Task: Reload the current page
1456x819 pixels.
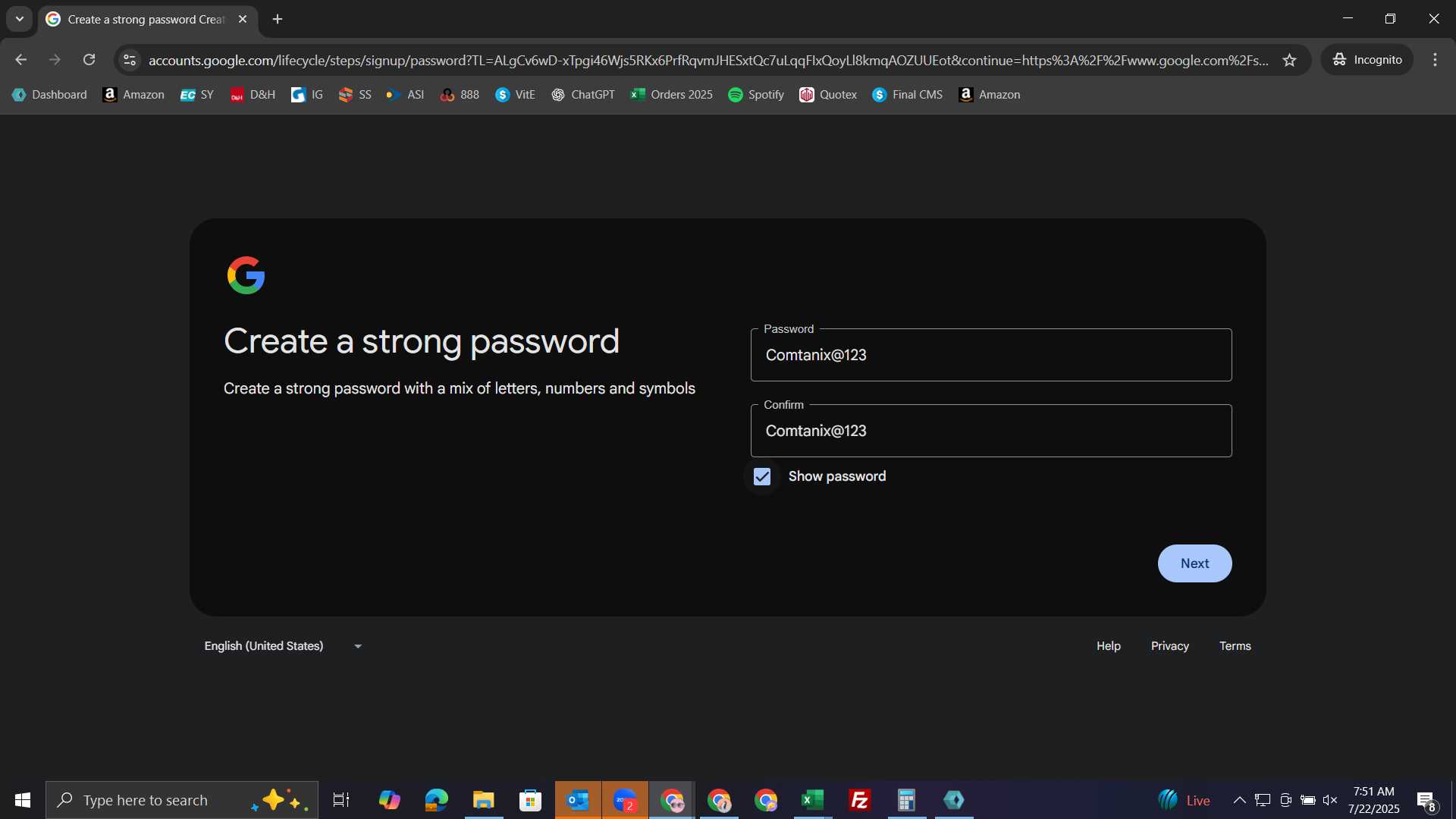Action: click(89, 60)
